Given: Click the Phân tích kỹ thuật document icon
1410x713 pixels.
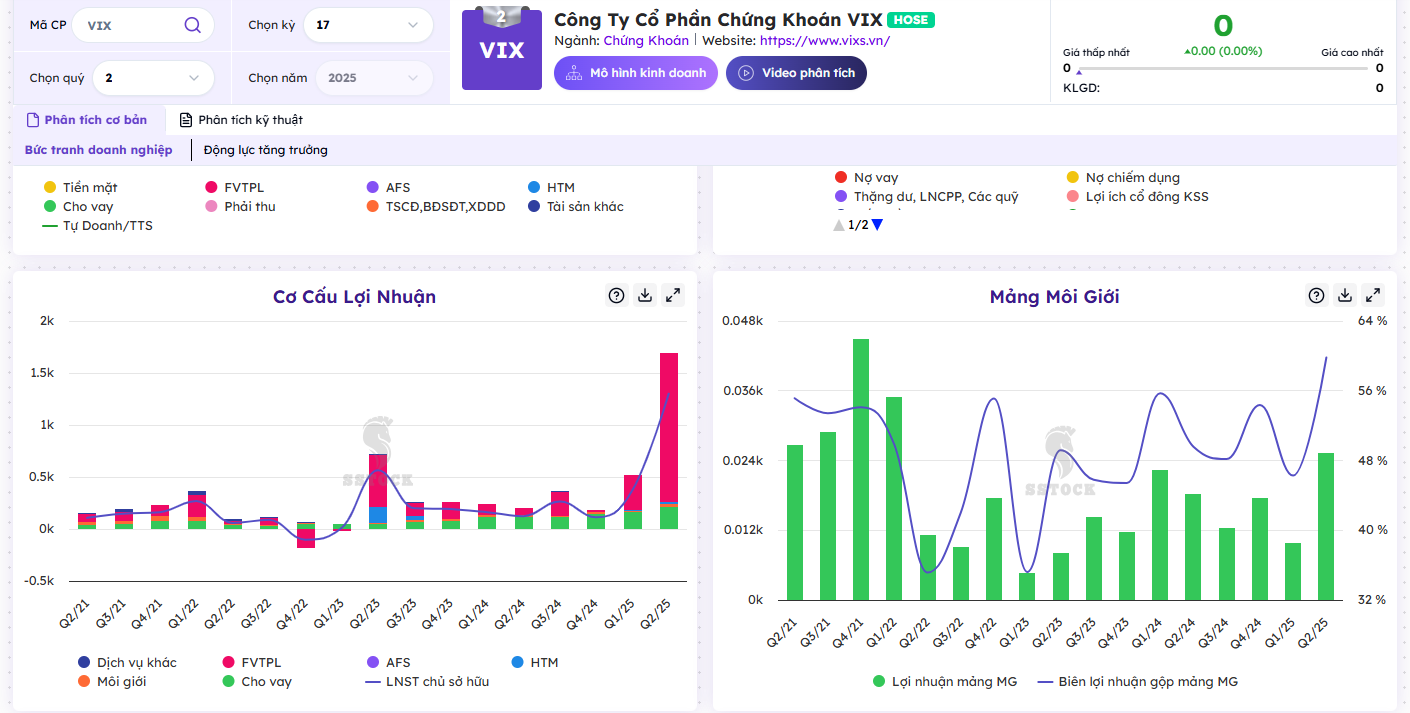Looking at the screenshot, I should (185, 120).
